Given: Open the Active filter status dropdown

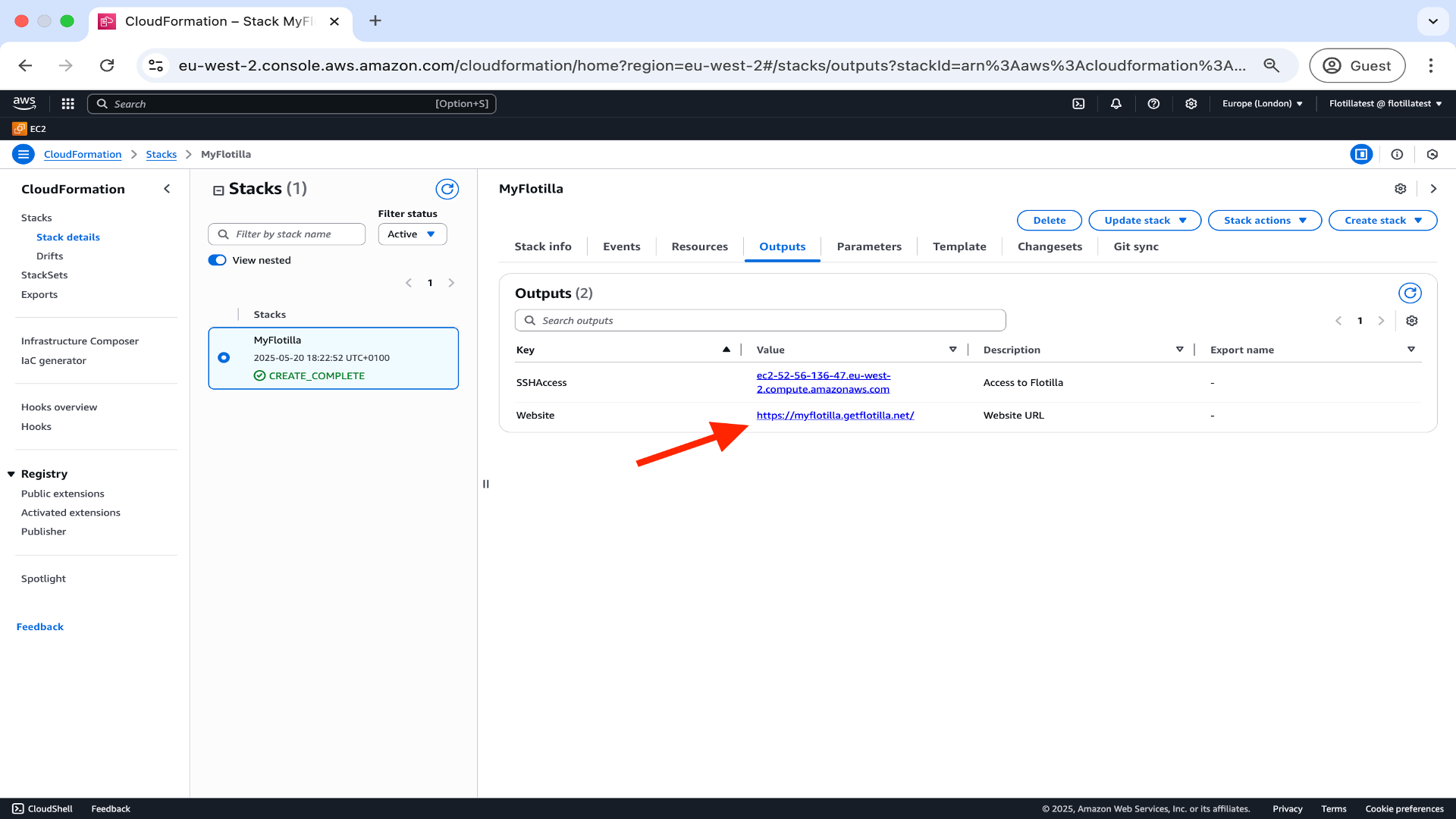Looking at the screenshot, I should [x=412, y=234].
